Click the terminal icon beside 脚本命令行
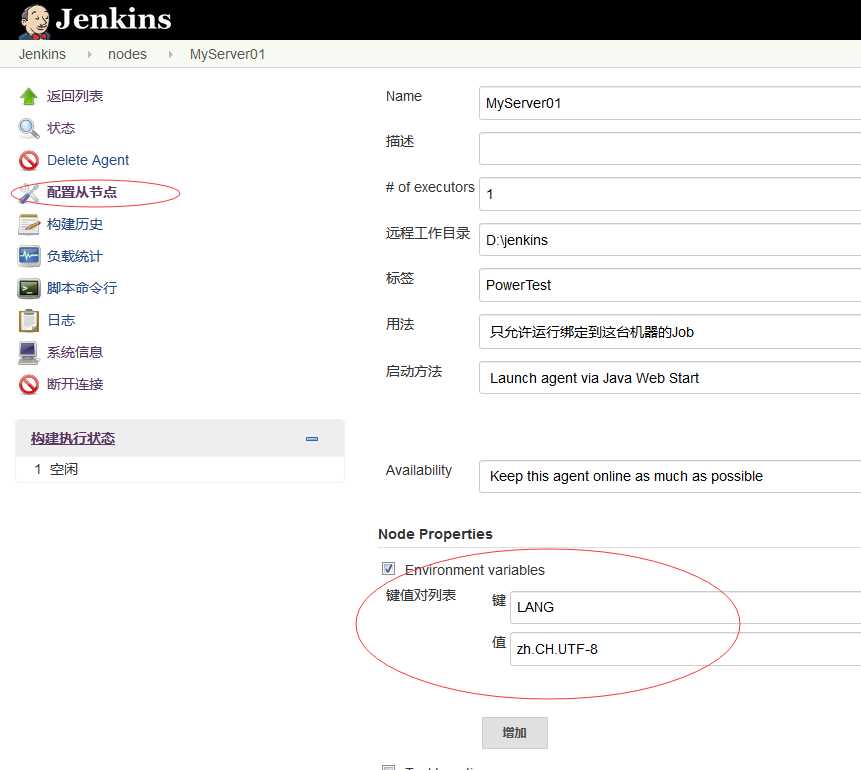 [x=29, y=288]
